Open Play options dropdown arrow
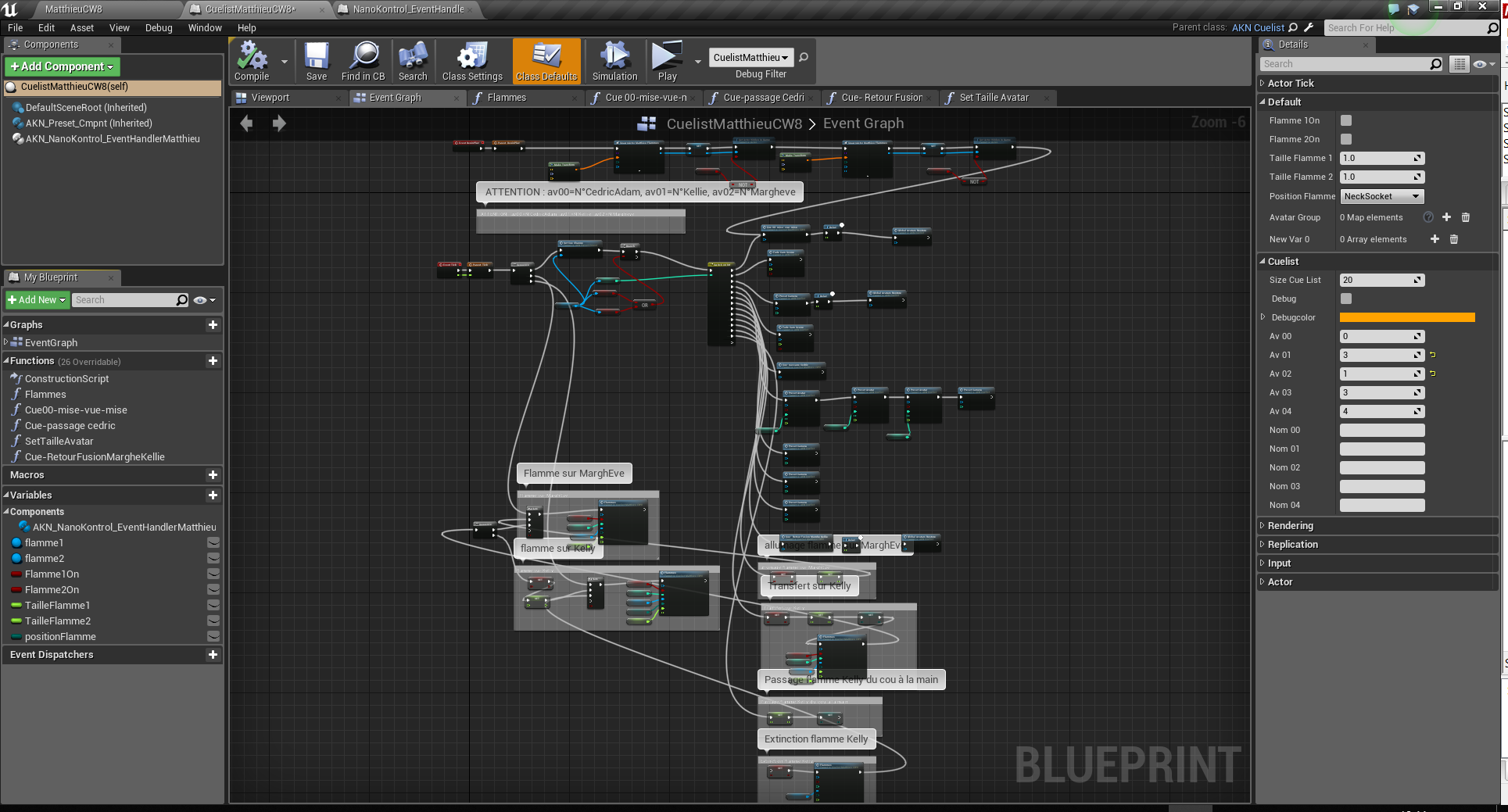 (x=698, y=61)
